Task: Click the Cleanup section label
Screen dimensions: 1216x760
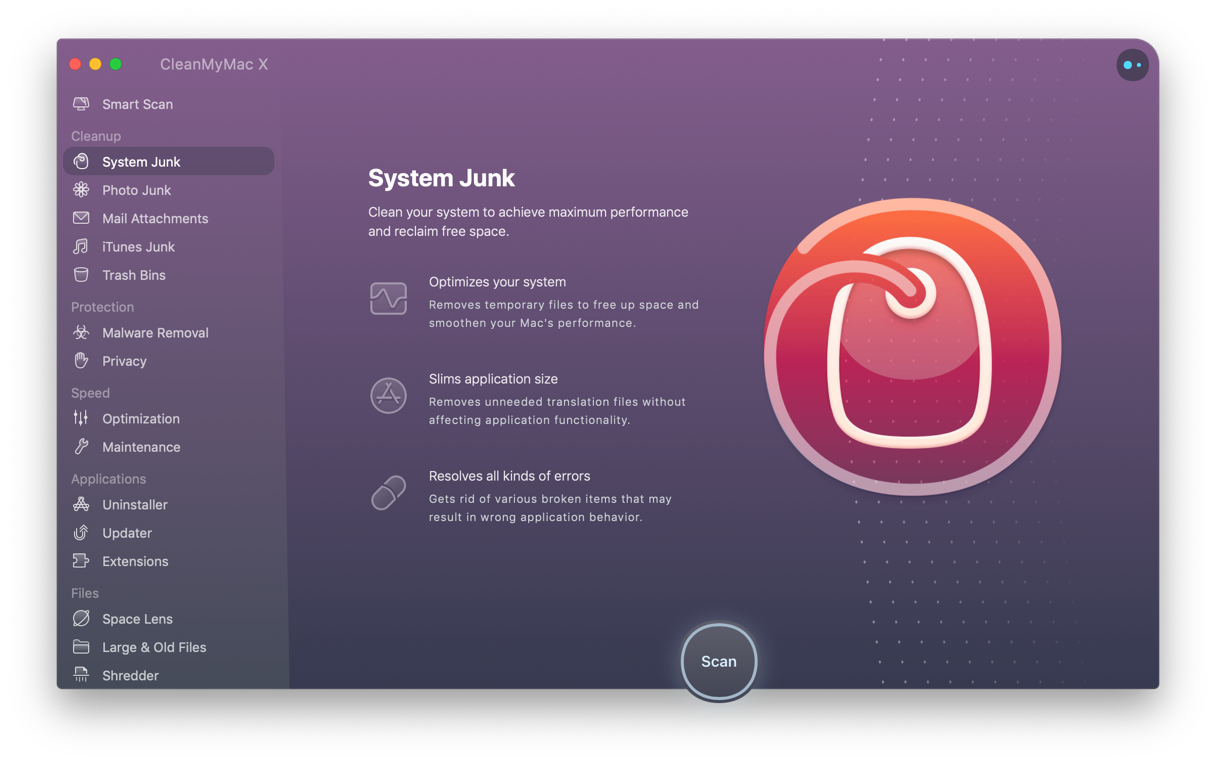Action: tap(96, 136)
